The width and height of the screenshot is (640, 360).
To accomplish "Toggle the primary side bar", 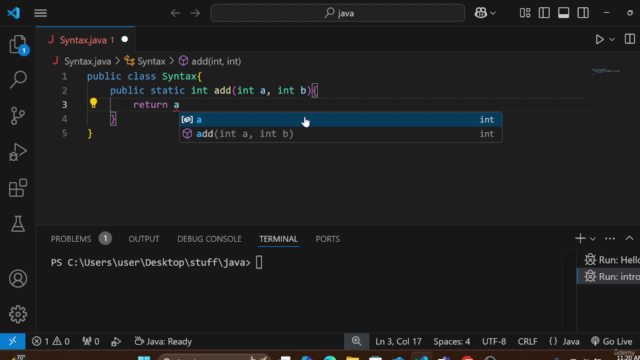I will pos(544,13).
